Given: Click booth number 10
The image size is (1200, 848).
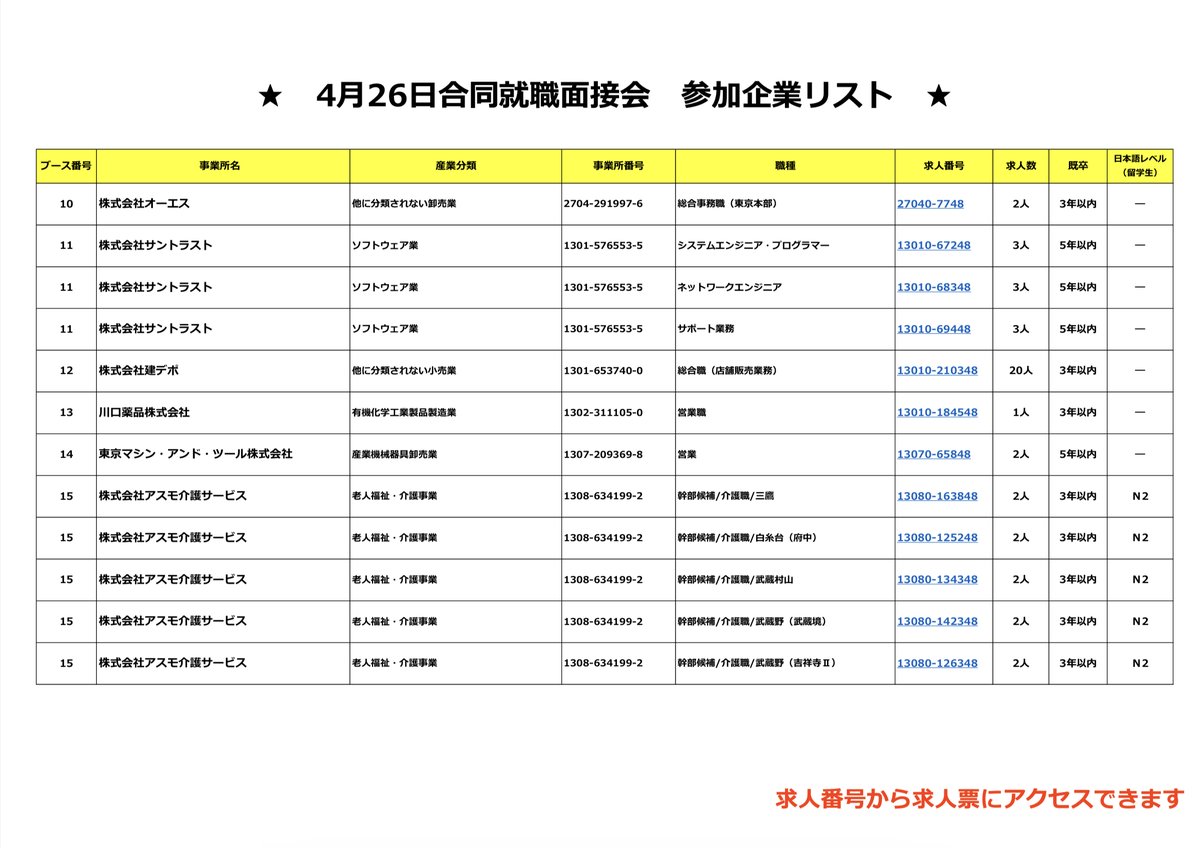Looking at the screenshot, I should tap(66, 204).
